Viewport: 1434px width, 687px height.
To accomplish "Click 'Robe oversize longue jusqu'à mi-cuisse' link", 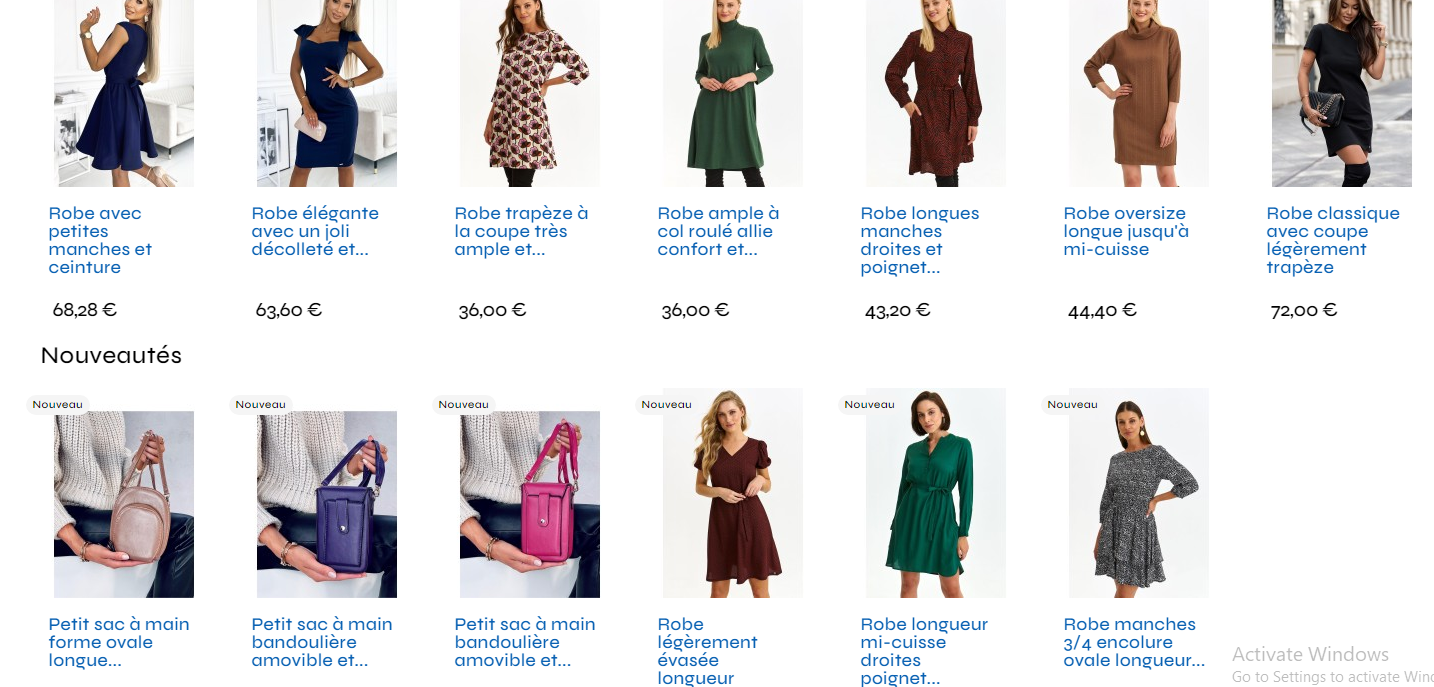I will coord(1125,231).
